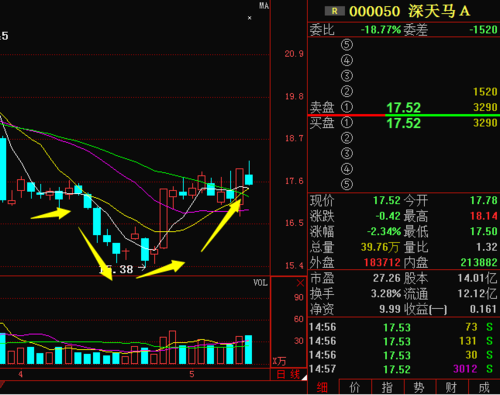500x395 pixels.
Task: Click the X万 volume unit label
Action: (279, 361)
